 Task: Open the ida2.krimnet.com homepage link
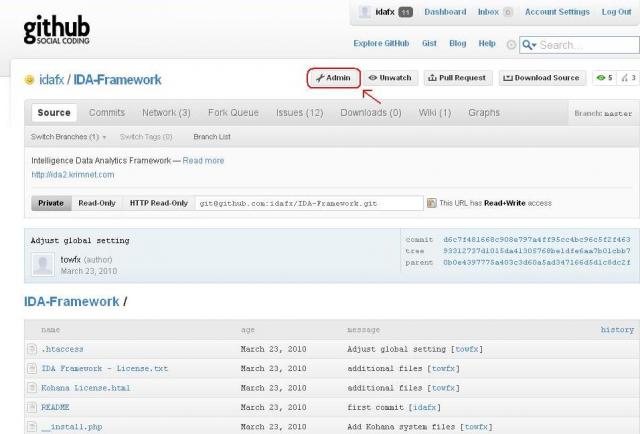click(73, 175)
